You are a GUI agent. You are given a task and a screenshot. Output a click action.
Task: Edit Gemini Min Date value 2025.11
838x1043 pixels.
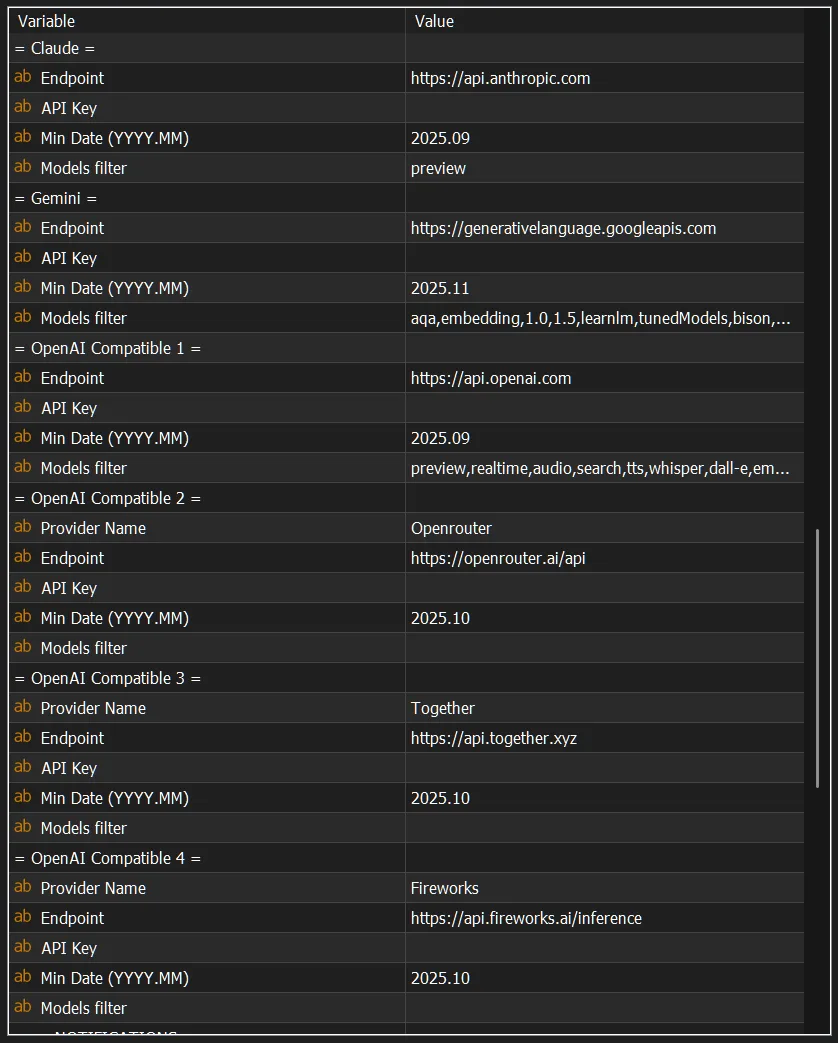click(605, 288)
